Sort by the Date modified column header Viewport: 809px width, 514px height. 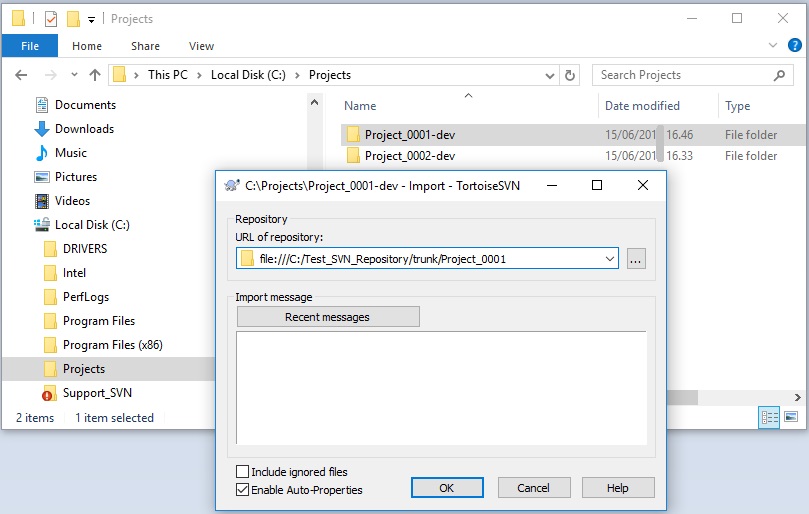pyautogui.click(x=642, y=106)
